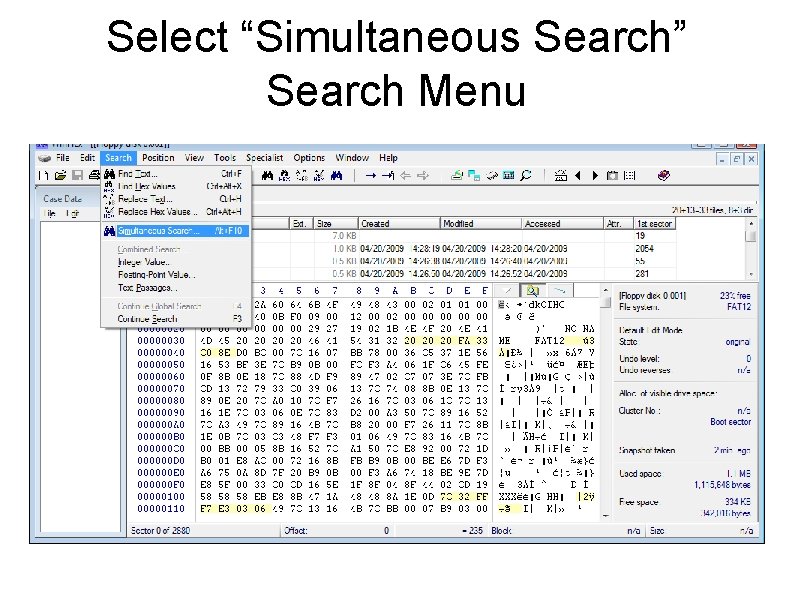794x596 pixels.
Task: Click the Disk Tools icon before the left triangle
Action: pyautogui.click(x=561, y=176)
